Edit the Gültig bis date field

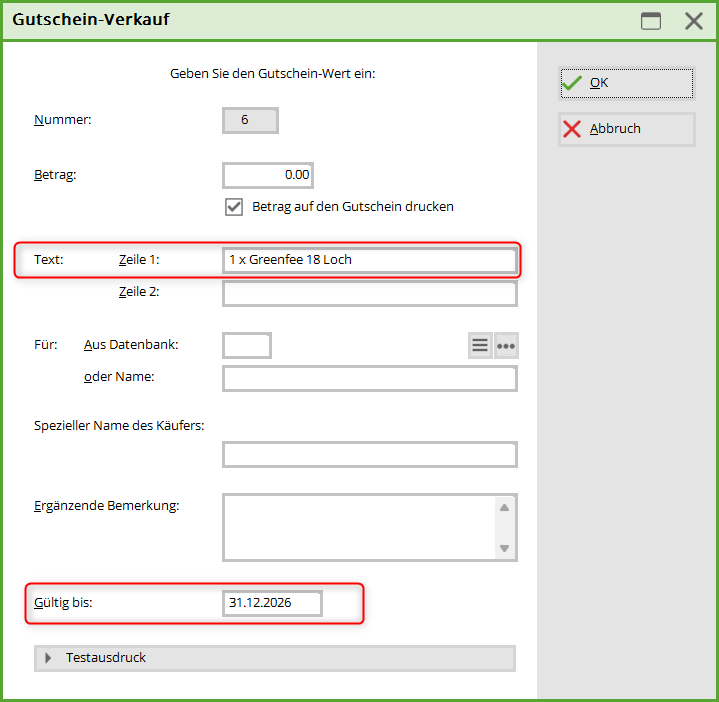(272, 603)
